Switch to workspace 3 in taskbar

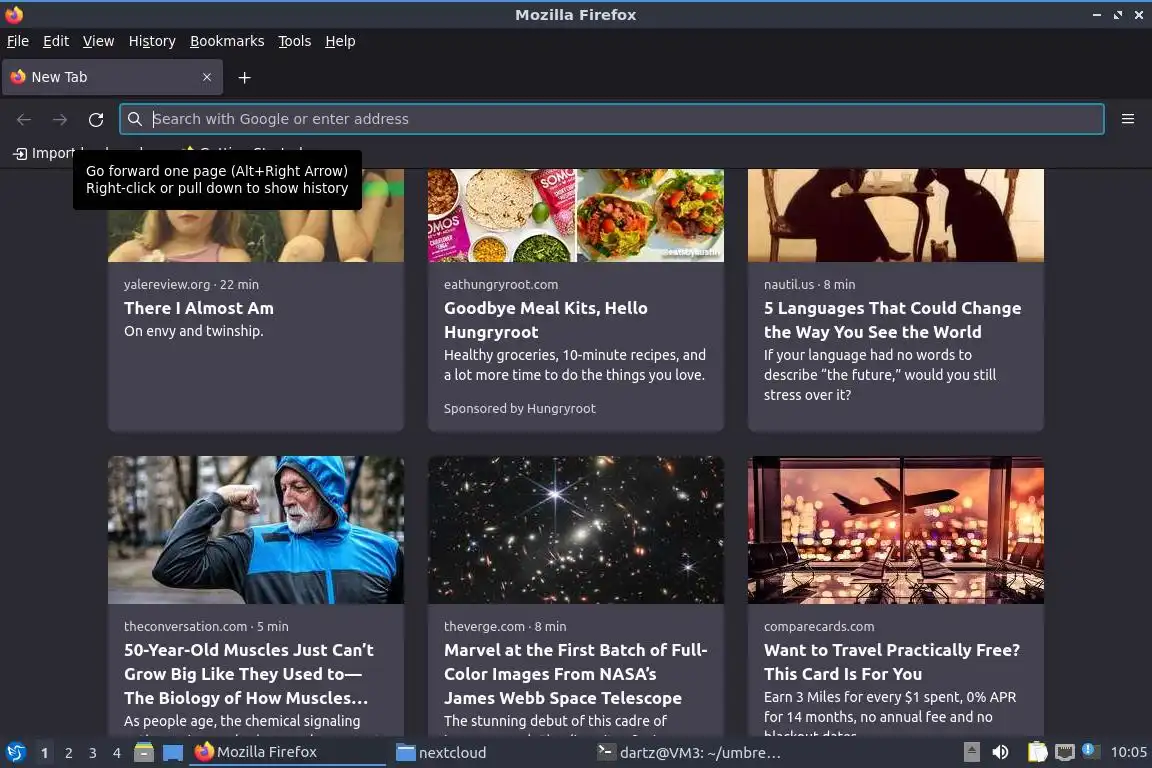[93, 753]
